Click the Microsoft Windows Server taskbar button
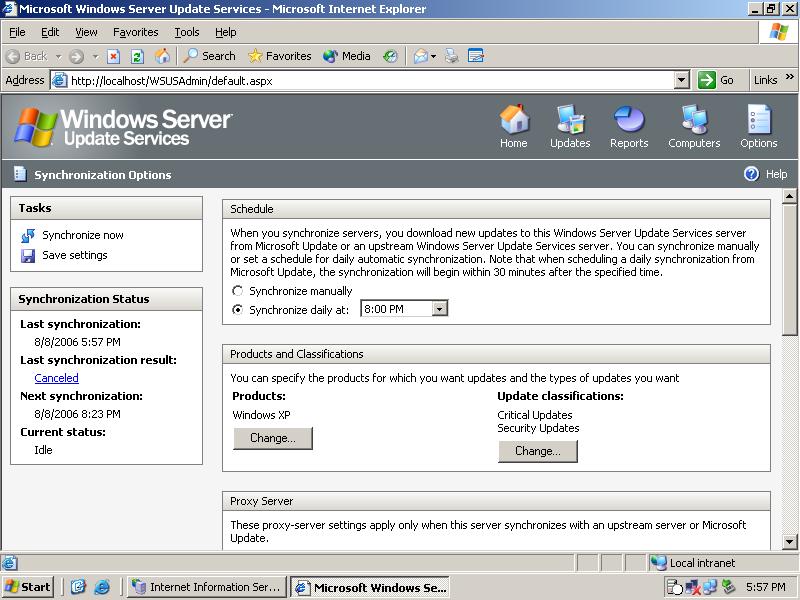Image resolution: width=800 pixels, height=600 pixels. 371,587
